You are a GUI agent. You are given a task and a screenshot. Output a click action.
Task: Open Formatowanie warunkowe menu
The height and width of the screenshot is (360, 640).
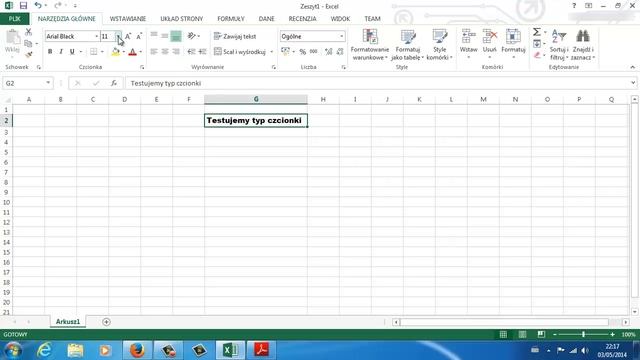pyautogui.click(x=369, y=44)
